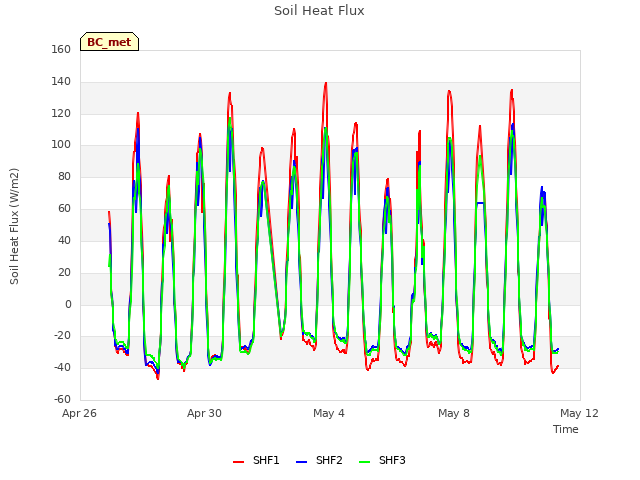Viewport: 640px width, 480px height.
Task: Click the 20 y-axis tick label
Action: click(x=64, y=272)
